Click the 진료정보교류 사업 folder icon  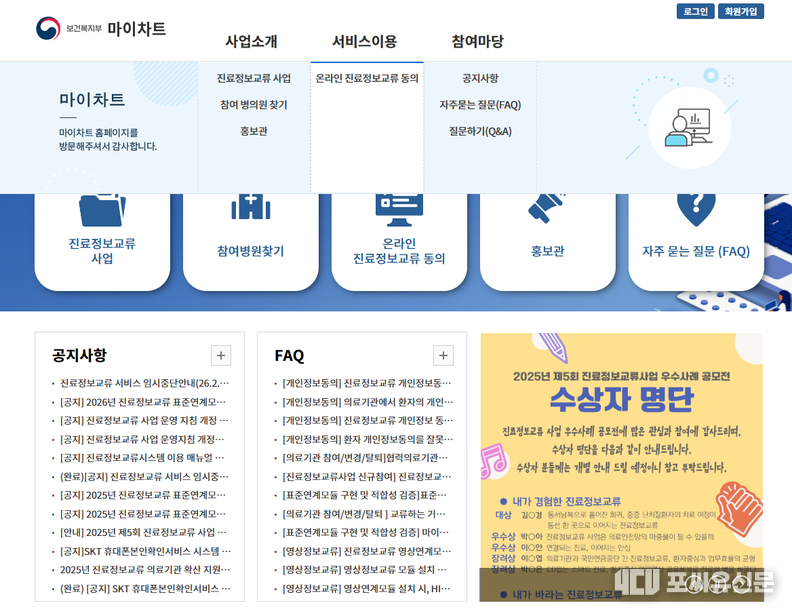pyautogui.click(x=102, y=209)
